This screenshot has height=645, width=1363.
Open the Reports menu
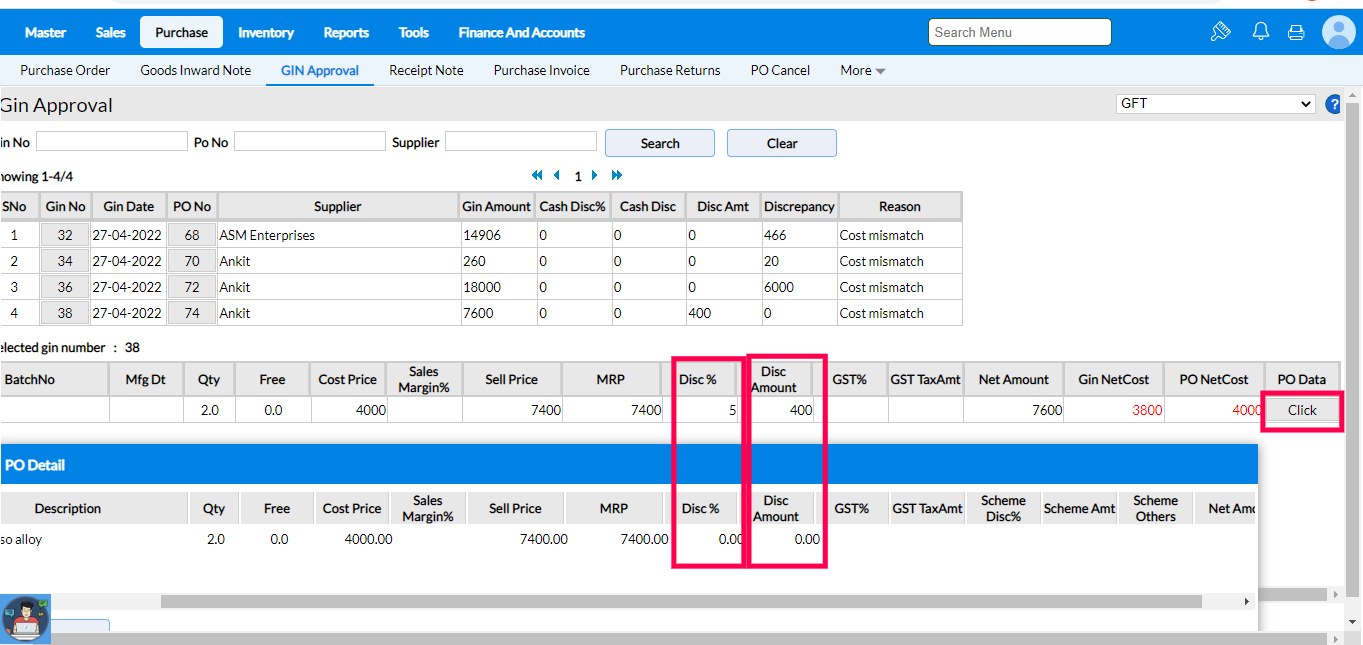346,32
